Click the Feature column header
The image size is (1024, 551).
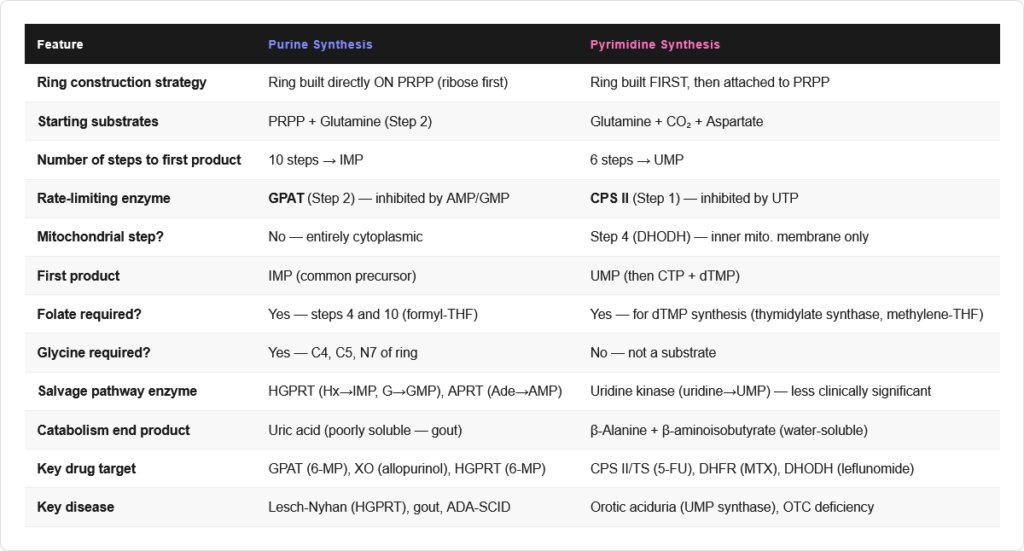(x=60, y=45)
